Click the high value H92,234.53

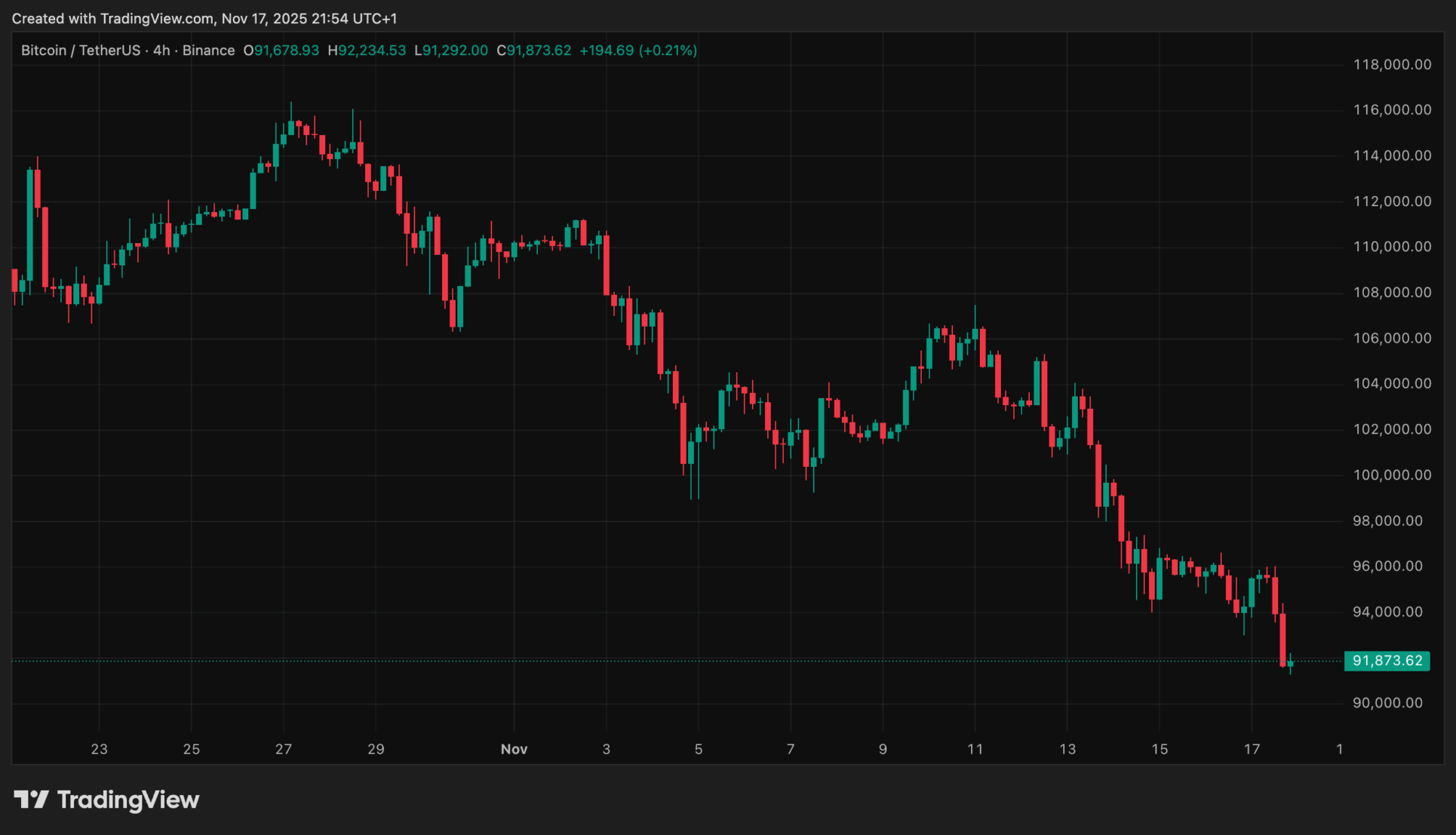[367, 51]
